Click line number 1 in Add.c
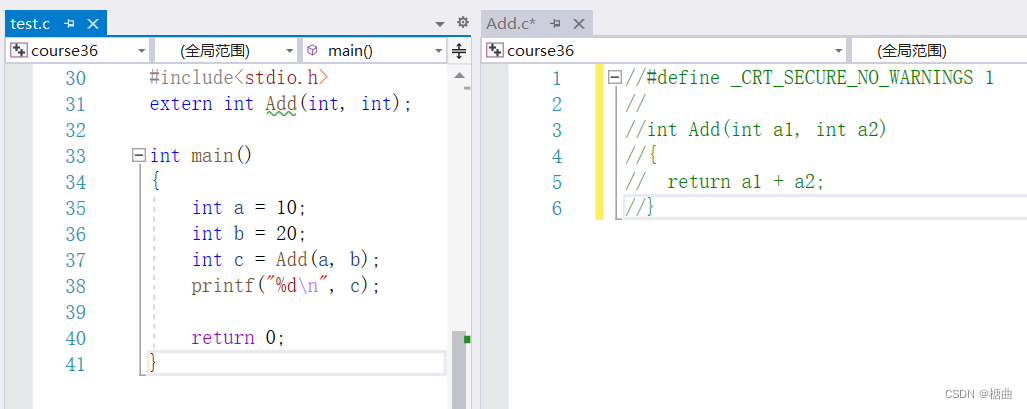Image resolution: width=1027 pixels, height=409 pixels. point(557,79)
